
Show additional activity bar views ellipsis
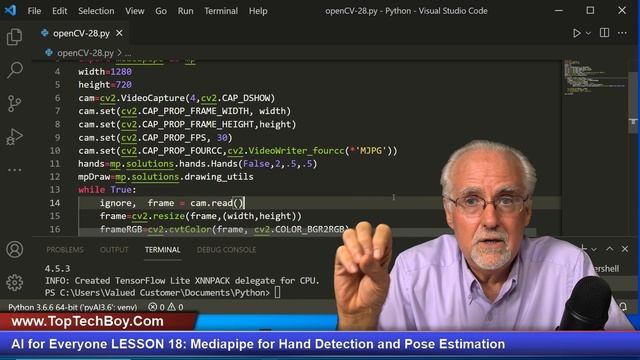[14, 170]
